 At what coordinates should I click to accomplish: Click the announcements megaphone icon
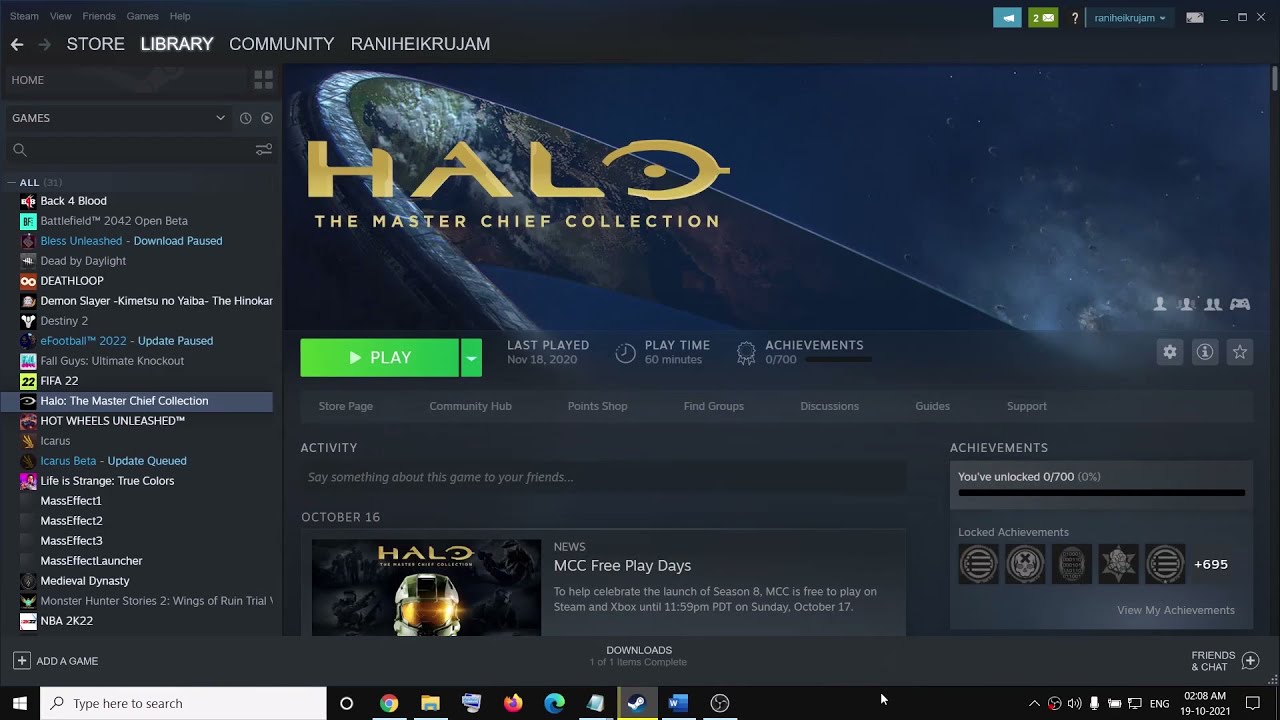pyautogui.click(x=1007, y=18)
